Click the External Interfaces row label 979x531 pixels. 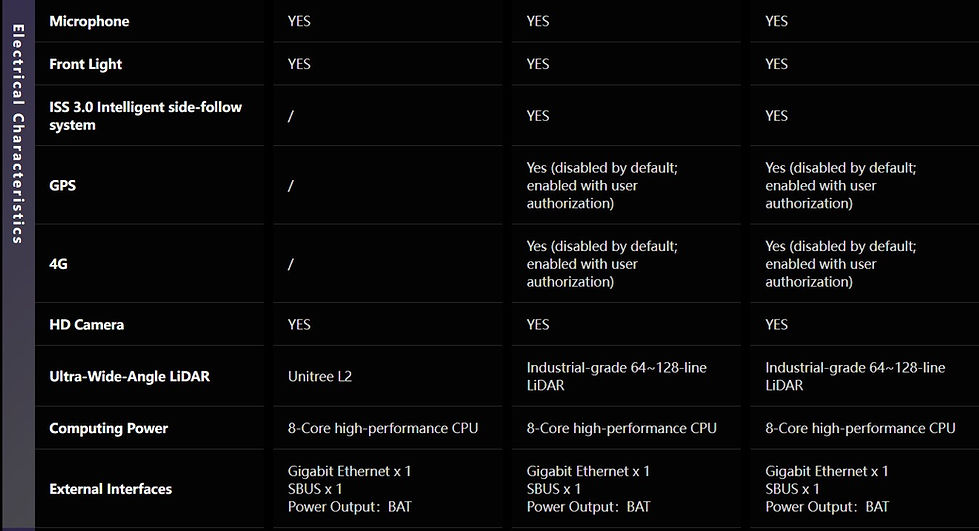pyautogui.click(x=111, y=489)
